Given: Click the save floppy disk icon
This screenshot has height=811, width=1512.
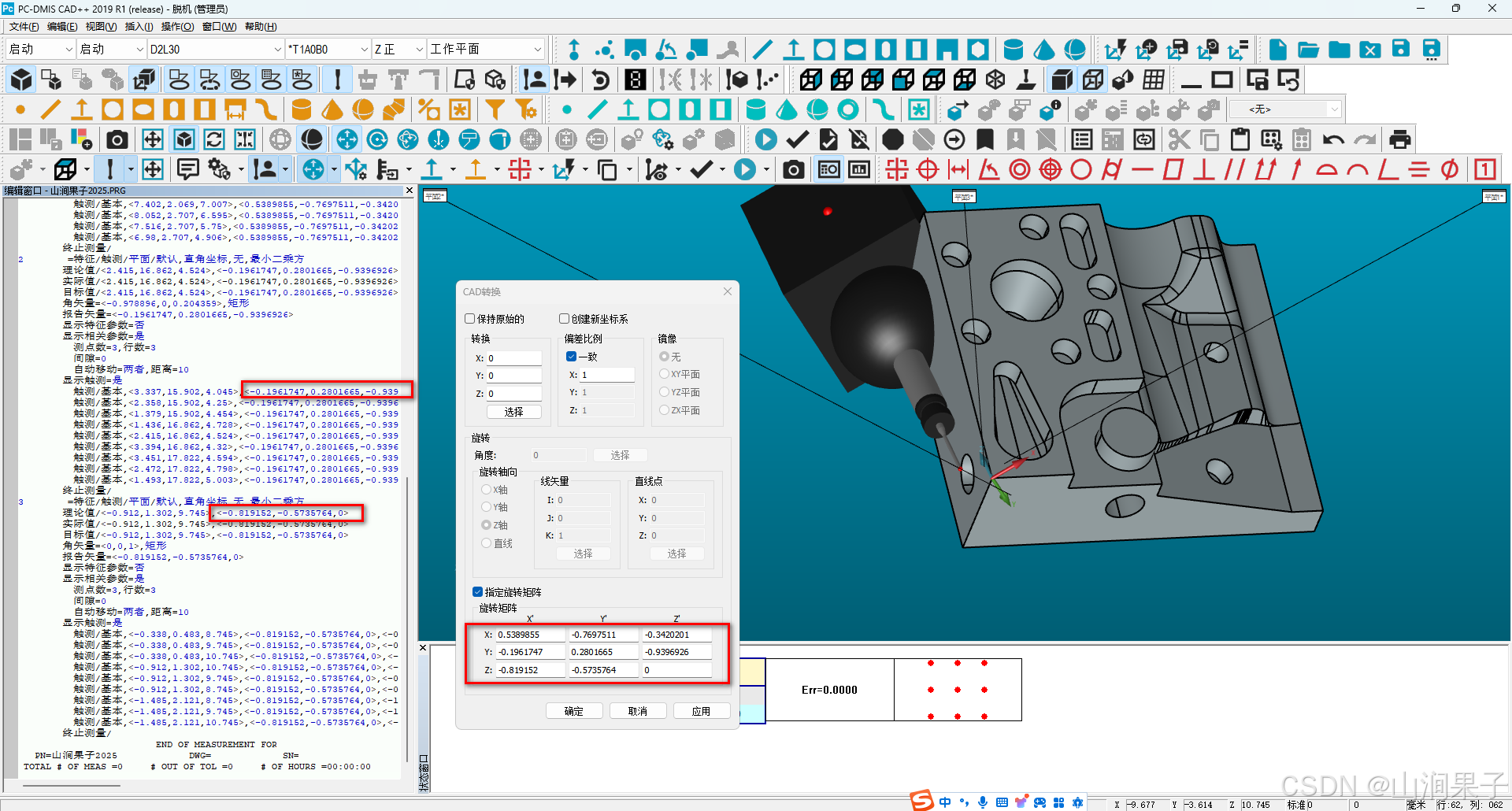Looking at the screenshot, I should pos(1401,50).
